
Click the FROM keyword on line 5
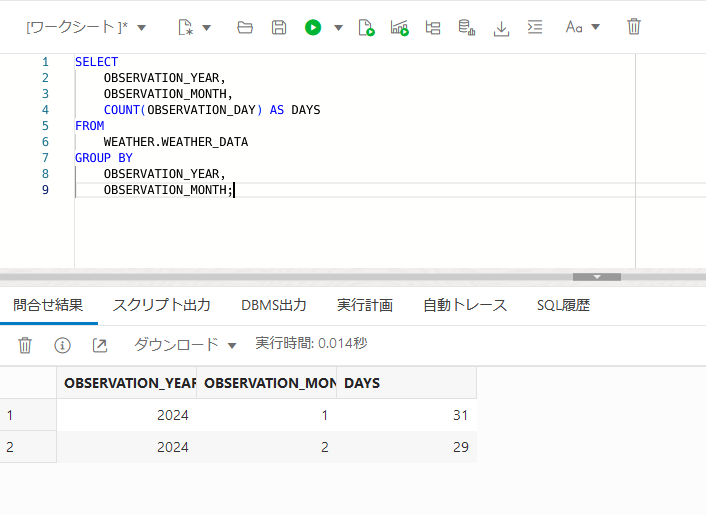(x=90, y=126)
